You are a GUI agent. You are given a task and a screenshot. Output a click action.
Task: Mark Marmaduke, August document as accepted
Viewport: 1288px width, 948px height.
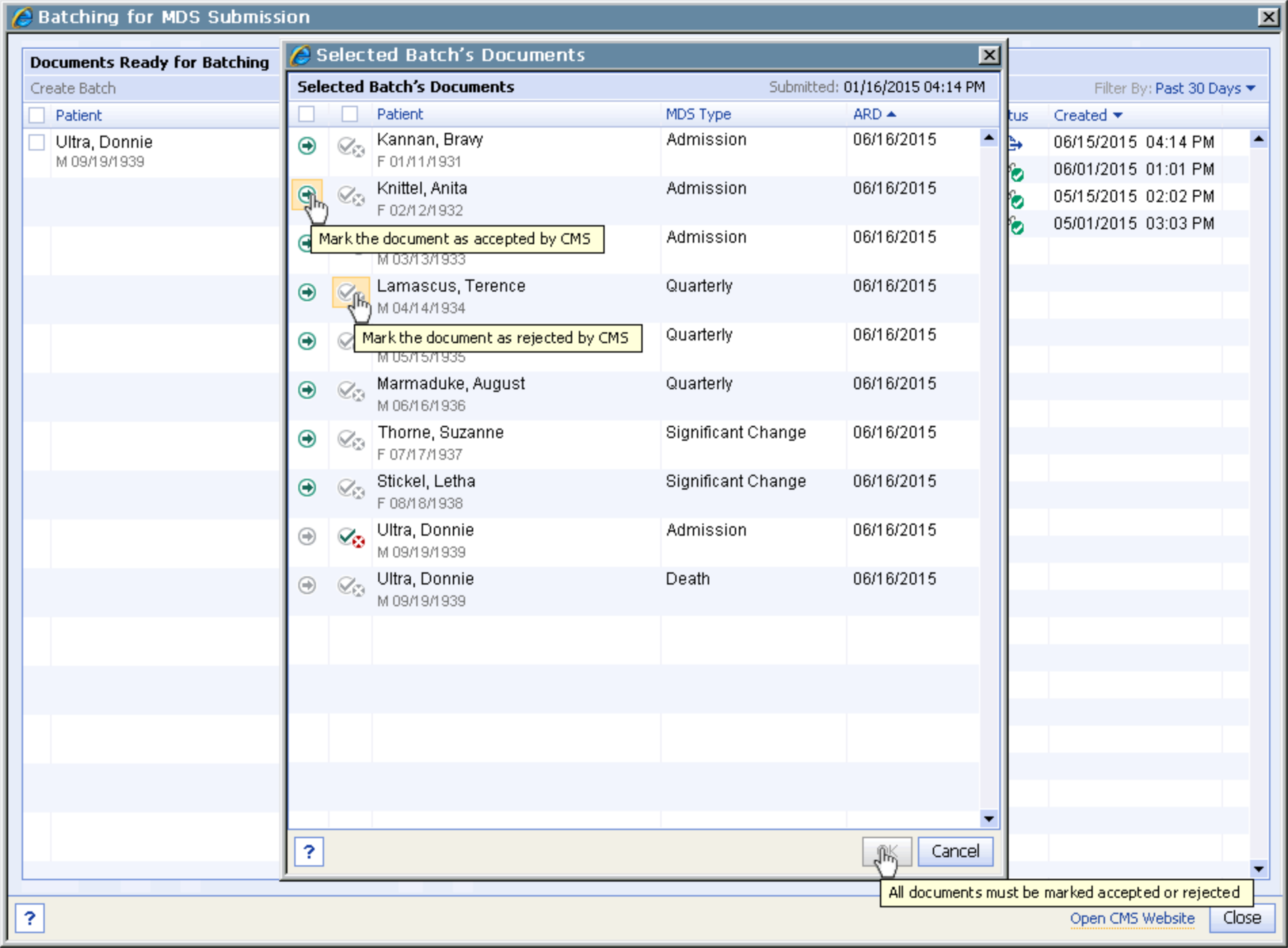tap(307, 390)
